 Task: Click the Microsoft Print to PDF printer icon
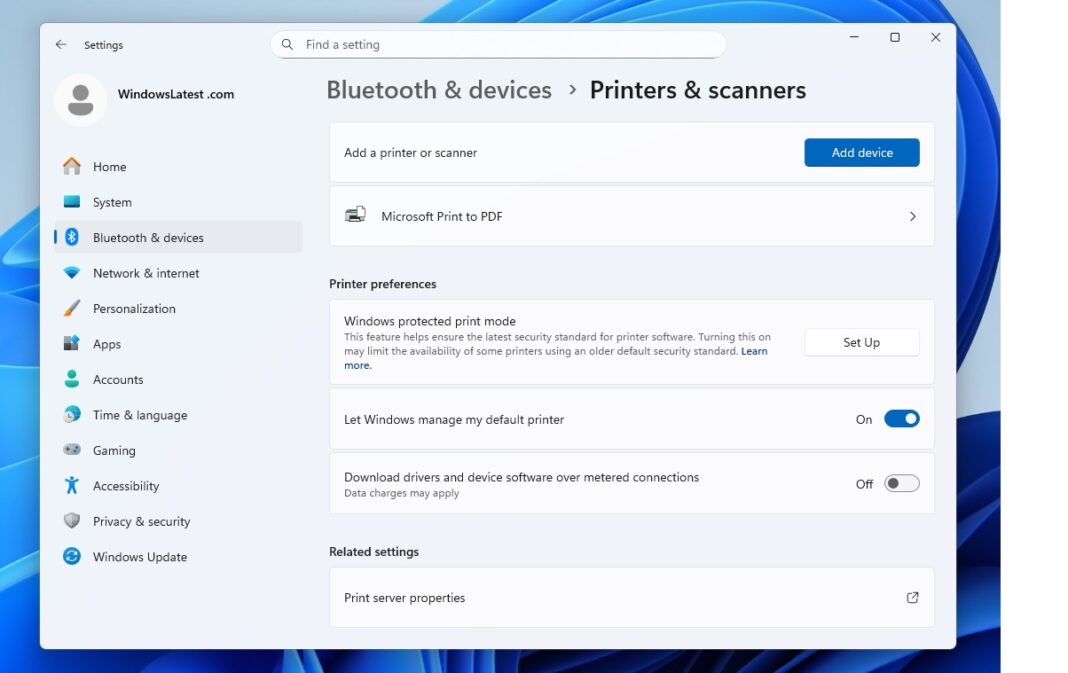(x=355, y=215)
